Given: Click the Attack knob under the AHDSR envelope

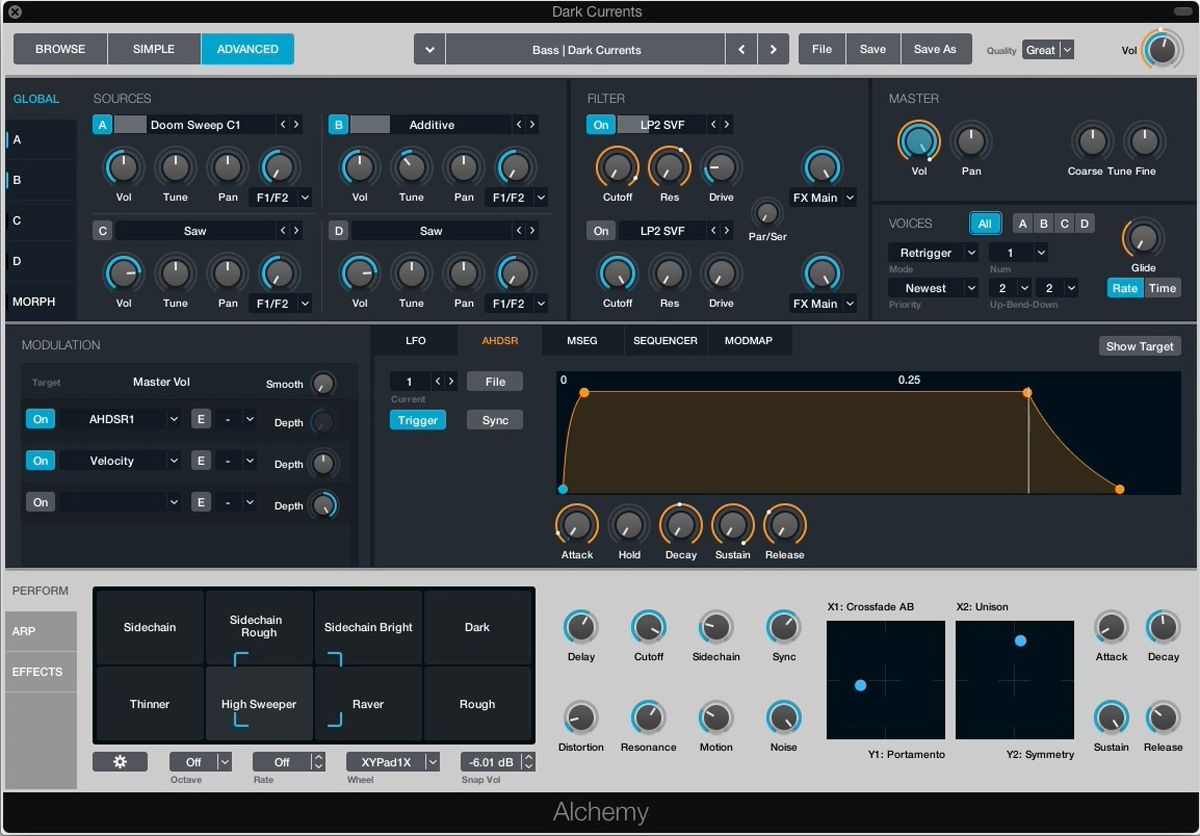Looking at the screenshot, I should (x=577, y=524).
